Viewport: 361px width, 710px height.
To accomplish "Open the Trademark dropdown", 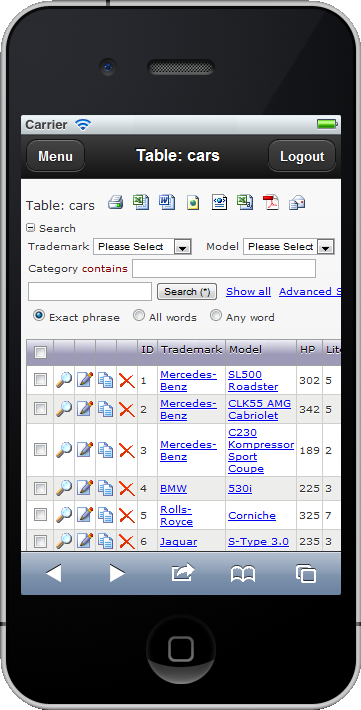I will tap(142, 247).
